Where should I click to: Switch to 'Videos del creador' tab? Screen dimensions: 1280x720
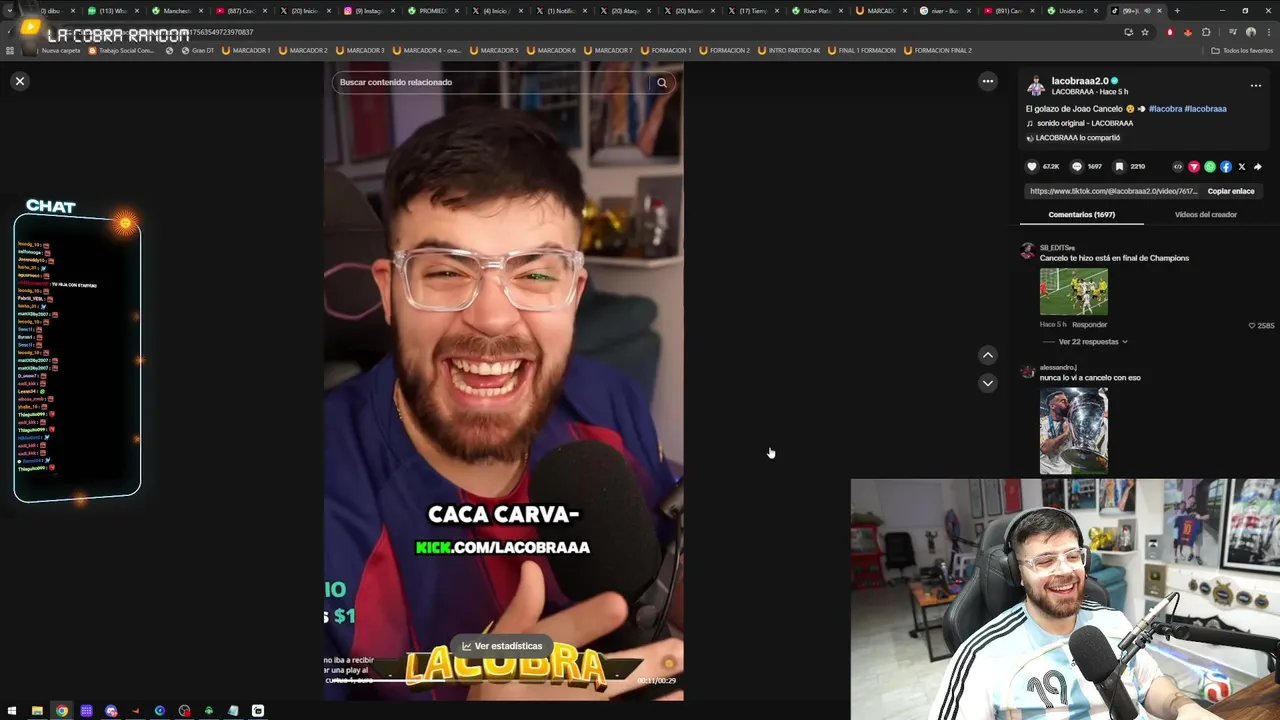tap(1205, 214)
